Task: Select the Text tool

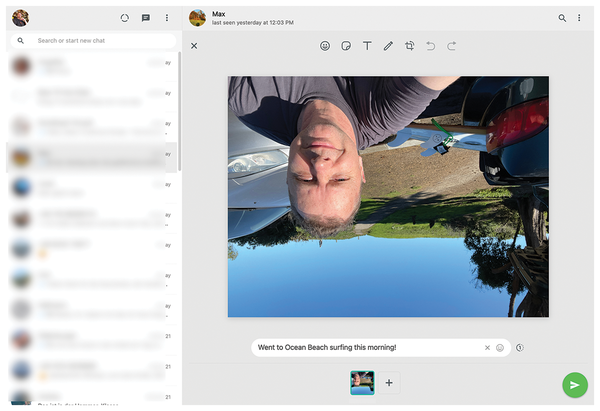Action: tap(367, 46)
